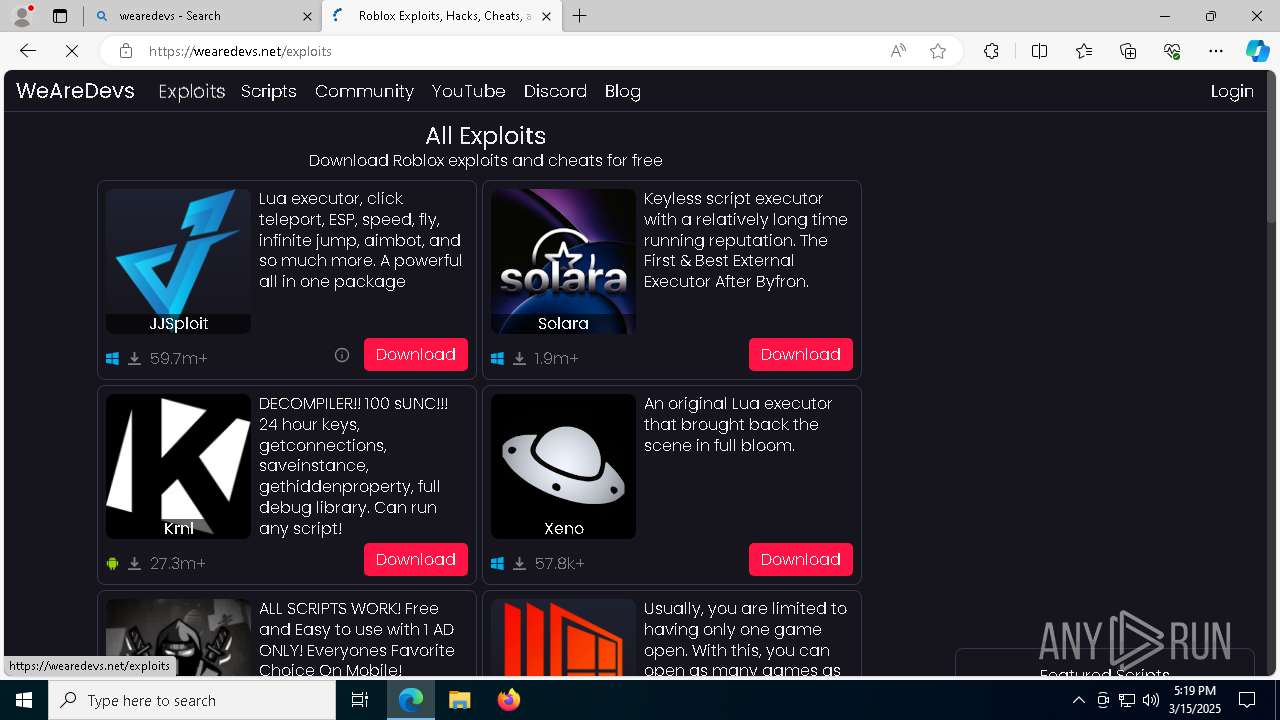Open the Krnl logo thumbnail

(x=178, y=466)
